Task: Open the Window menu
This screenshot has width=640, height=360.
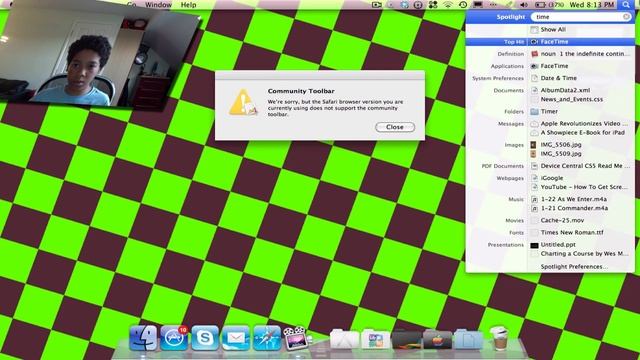Action: point(158,5)
